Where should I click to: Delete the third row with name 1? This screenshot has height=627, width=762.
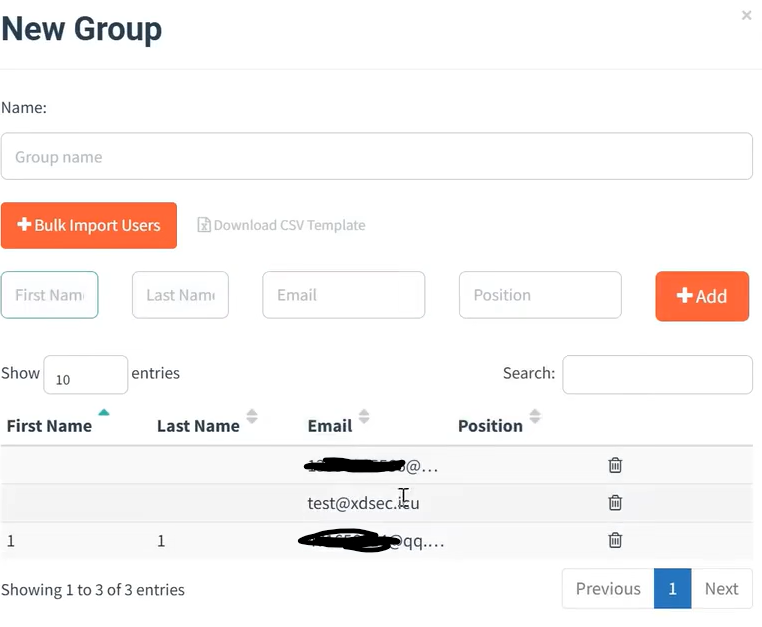pos(615,540)
